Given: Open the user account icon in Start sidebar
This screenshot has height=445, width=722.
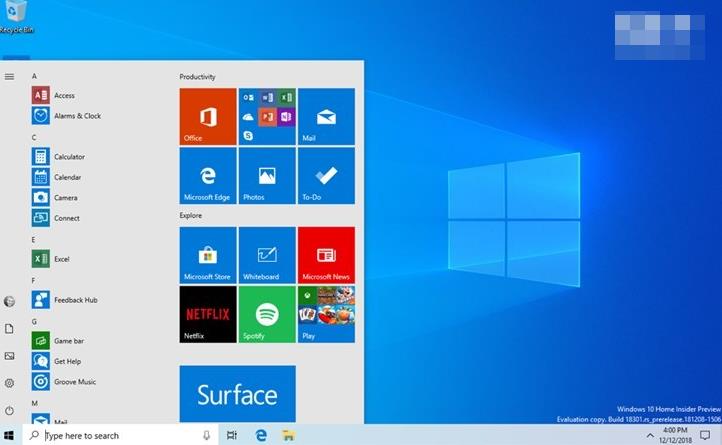Looking at the screenshot, I should [9, 301].
